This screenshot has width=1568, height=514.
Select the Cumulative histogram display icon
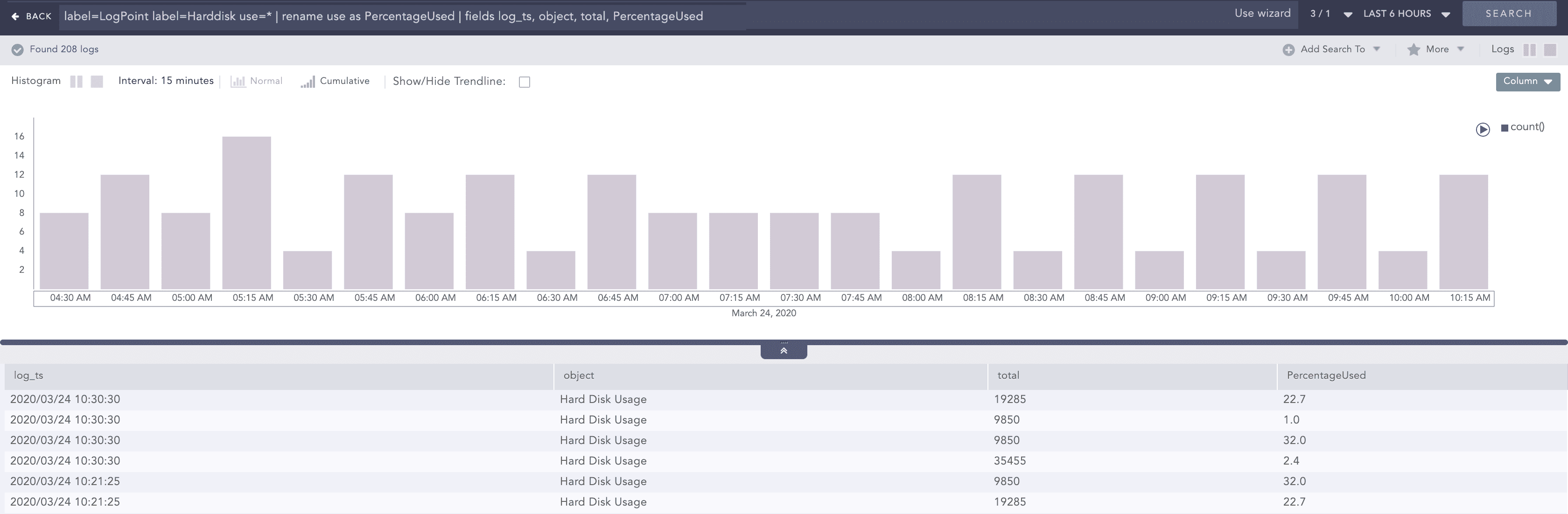(309, 81)
